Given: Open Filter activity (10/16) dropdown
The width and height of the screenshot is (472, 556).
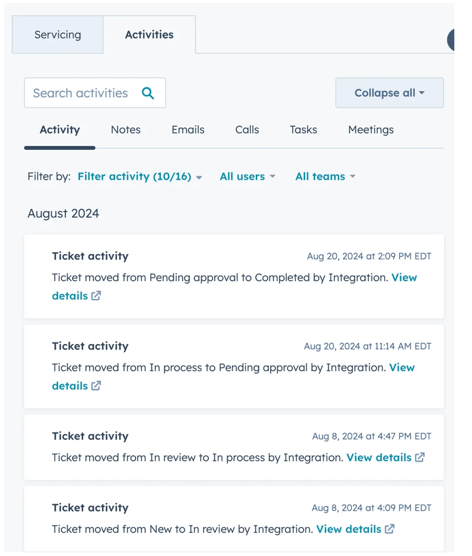Looking at the screenshot, I should pyautogui.click(x=140, y=176).
